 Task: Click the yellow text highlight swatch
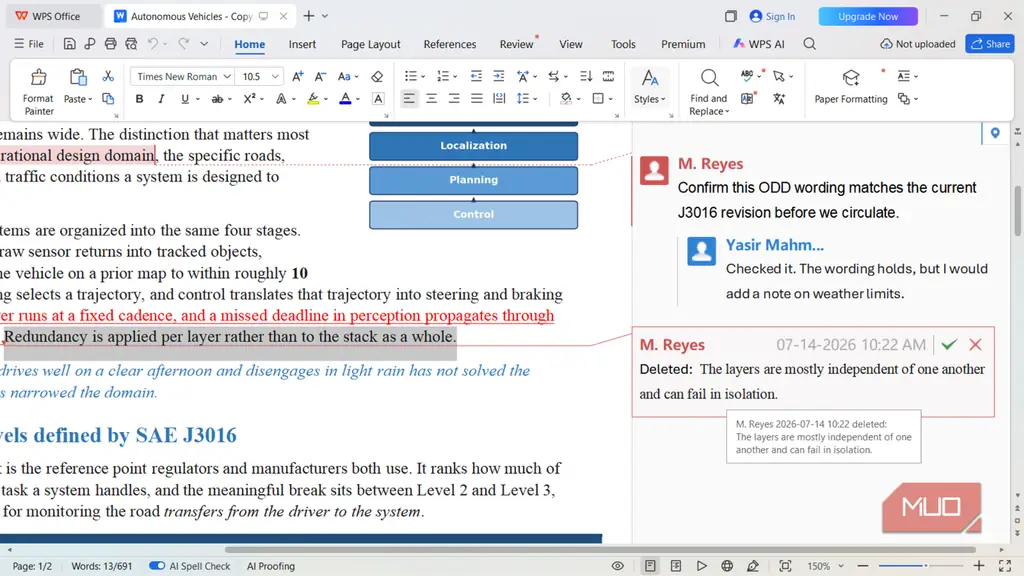(x=313, y=99)
